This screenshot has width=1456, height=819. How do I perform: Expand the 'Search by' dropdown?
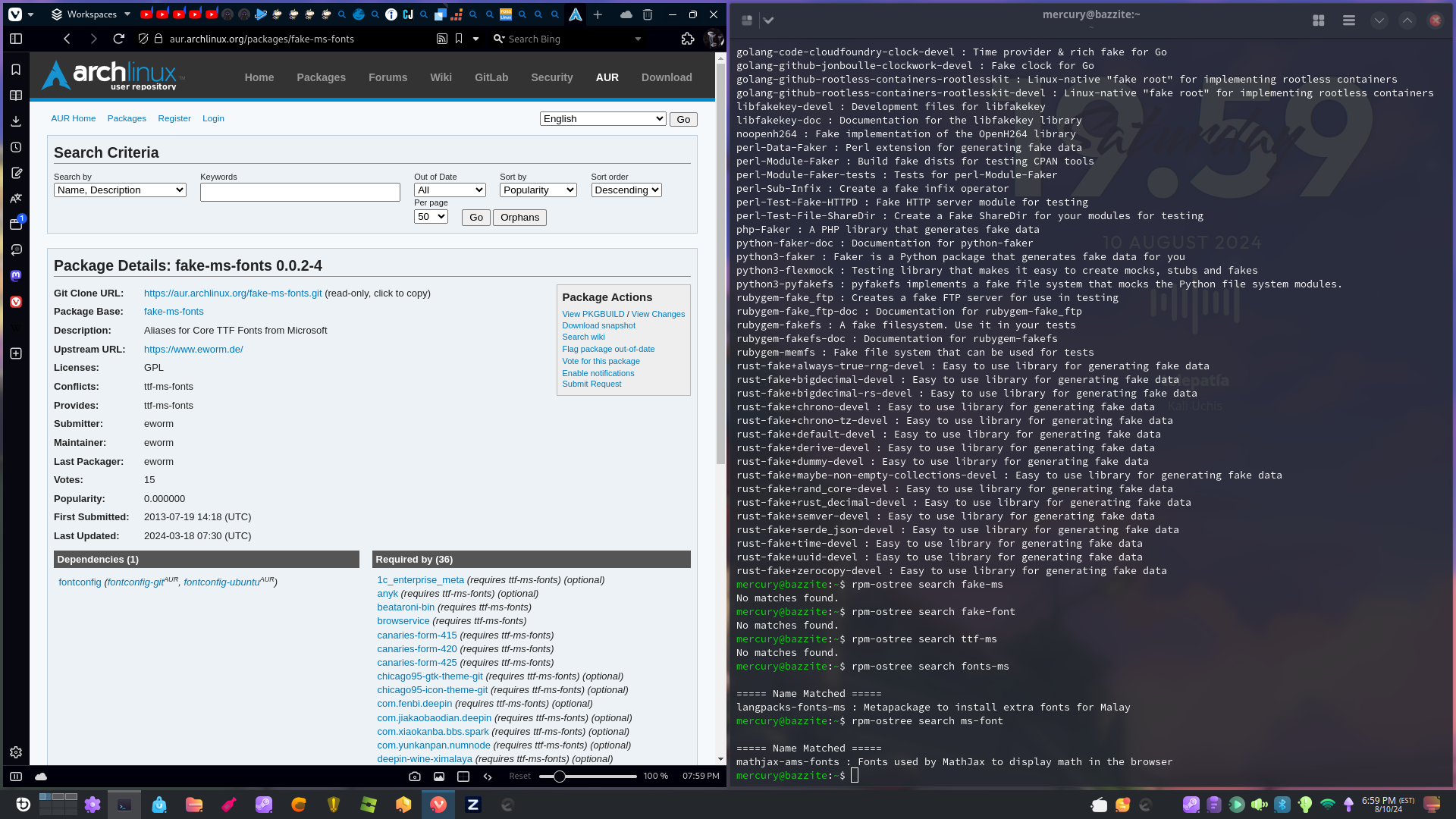[x=120, y=190]
